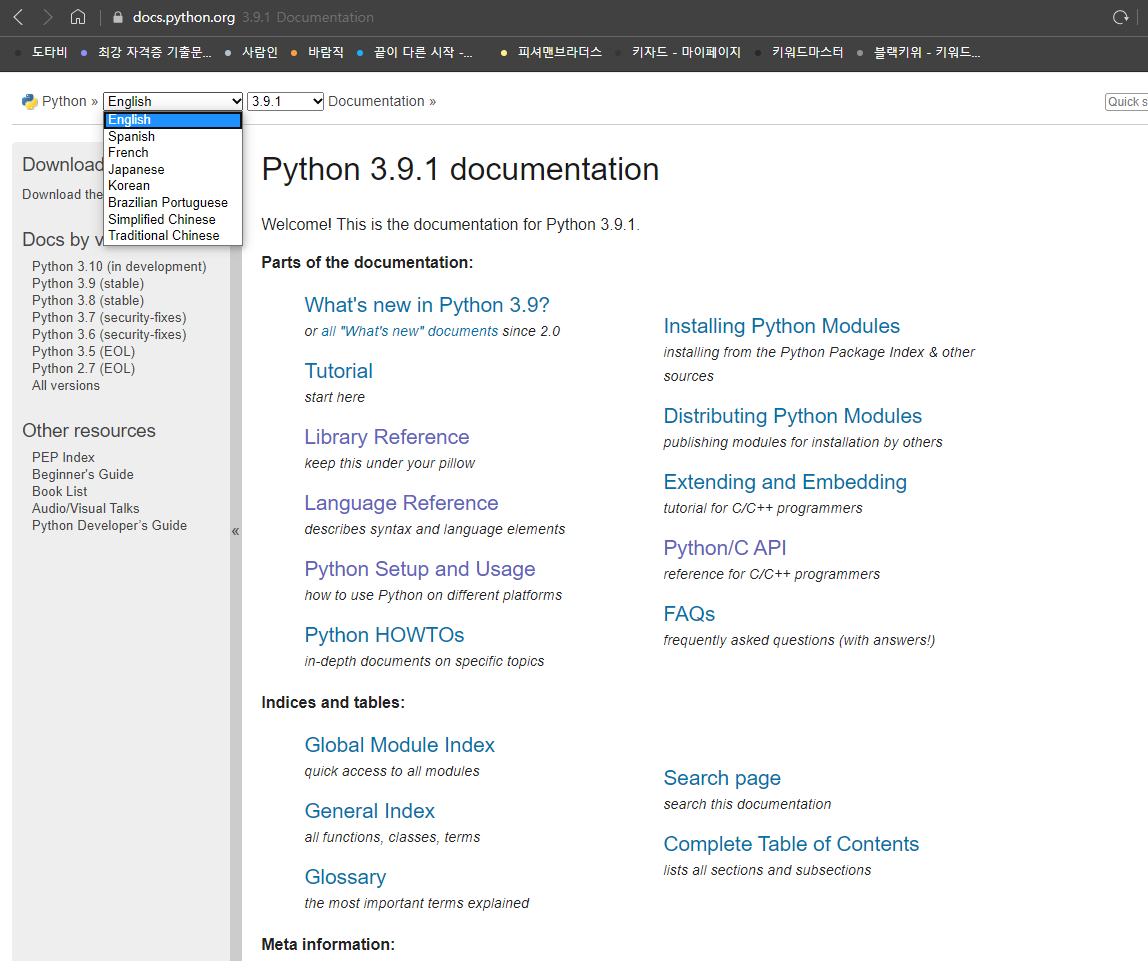
Task: Click the Documentation breadcrumb link
Action: point(376,102)
